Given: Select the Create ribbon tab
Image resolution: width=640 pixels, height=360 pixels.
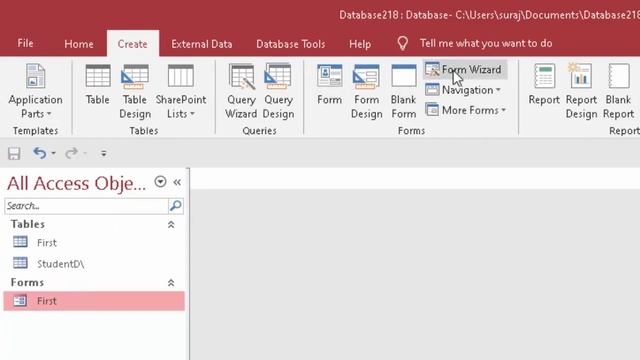Looking at the screenshot, I should point(133,44).
